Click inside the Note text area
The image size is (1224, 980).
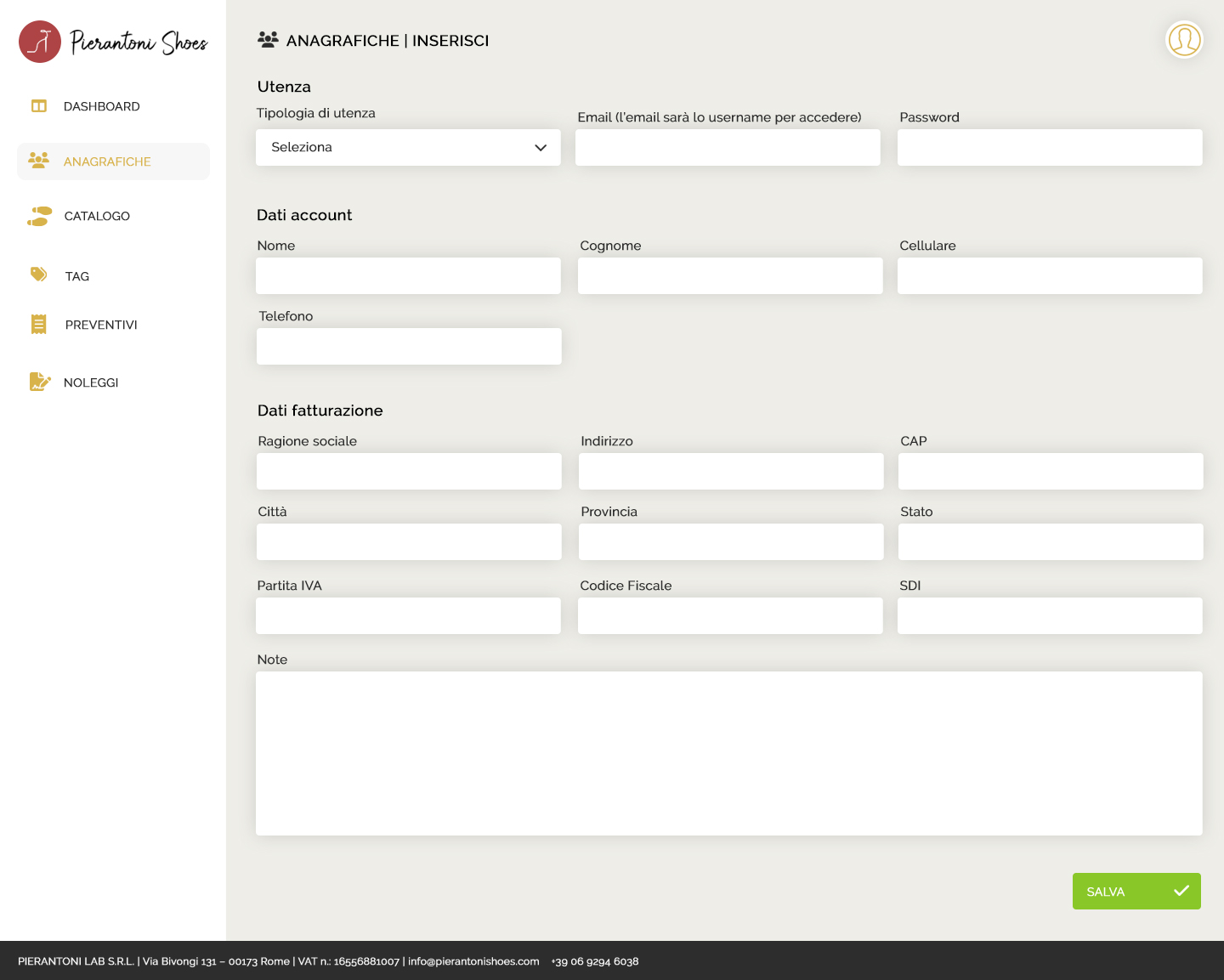coord(728,753)
